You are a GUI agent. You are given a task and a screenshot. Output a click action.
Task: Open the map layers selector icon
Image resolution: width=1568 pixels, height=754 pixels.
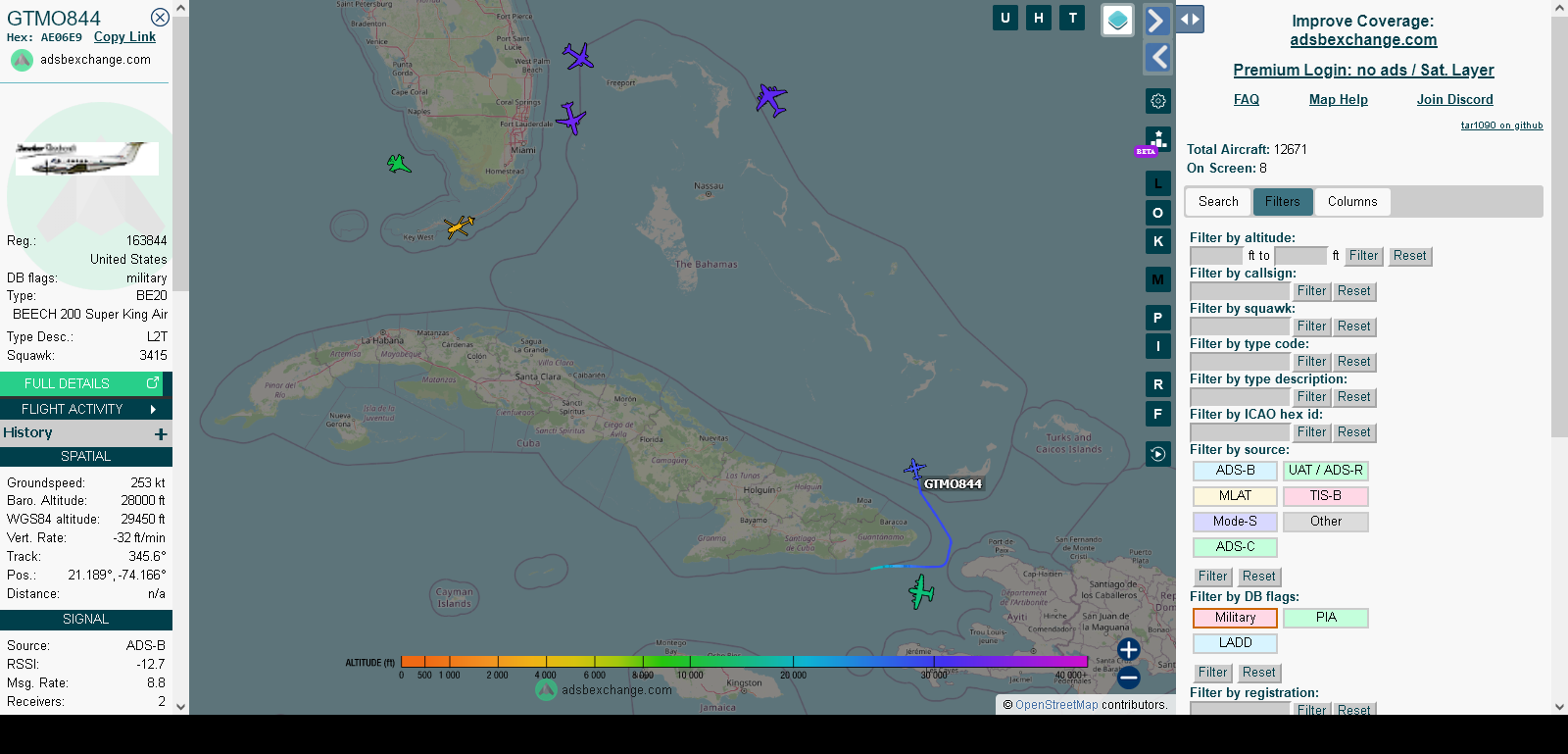(1118, 20)
